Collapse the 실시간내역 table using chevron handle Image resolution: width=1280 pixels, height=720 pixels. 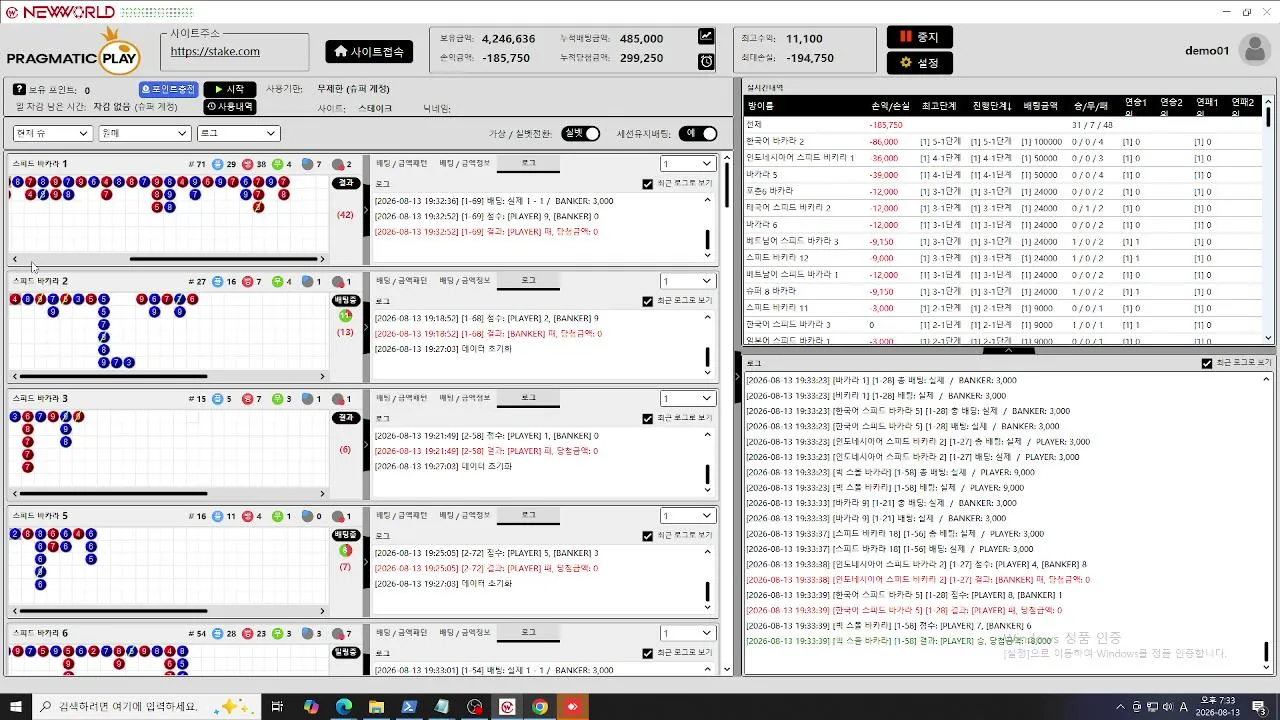coord(1008,350)
